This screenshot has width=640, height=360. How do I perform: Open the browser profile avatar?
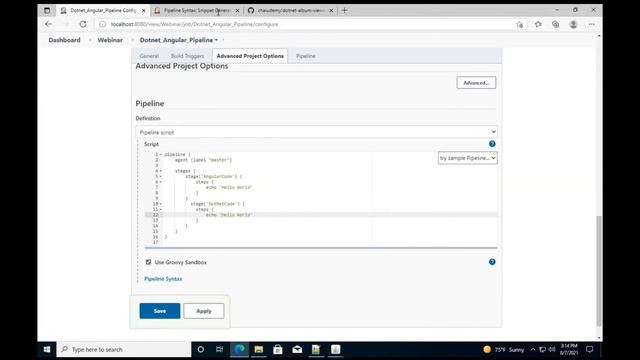[x=573, y=24]
